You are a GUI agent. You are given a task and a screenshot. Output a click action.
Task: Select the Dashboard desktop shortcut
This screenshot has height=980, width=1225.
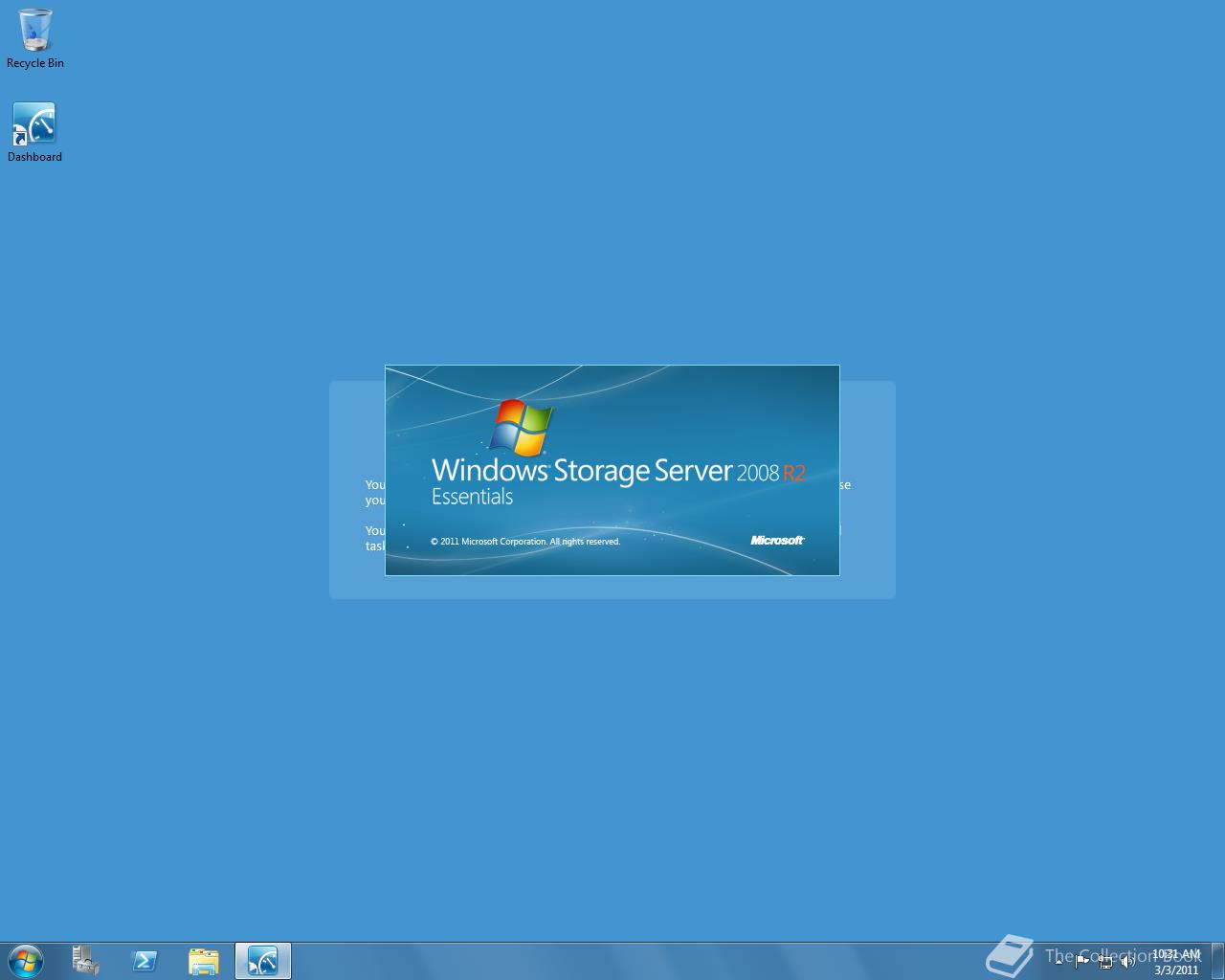(x=34, y=132)
